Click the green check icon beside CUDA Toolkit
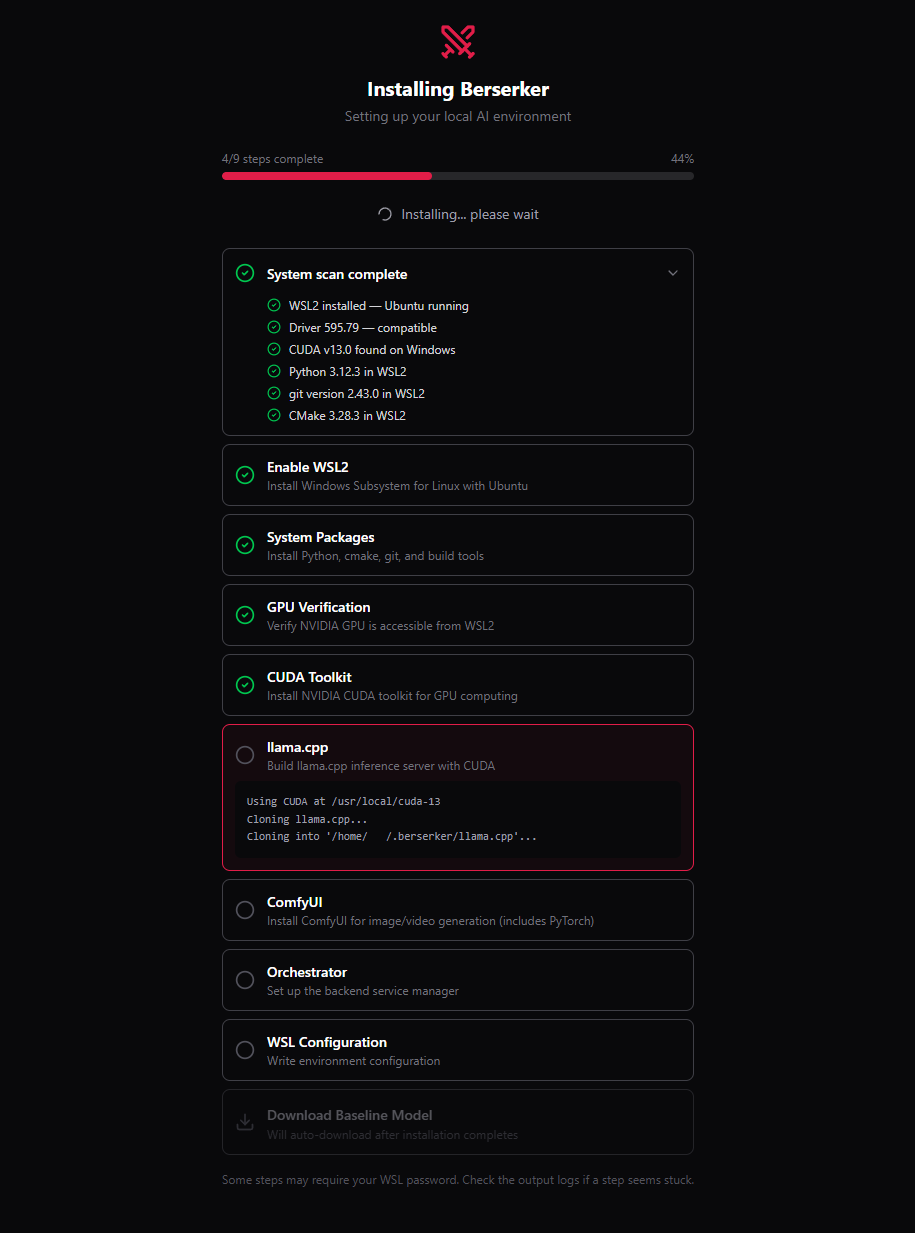915x1233 pixels. point(245,685)
